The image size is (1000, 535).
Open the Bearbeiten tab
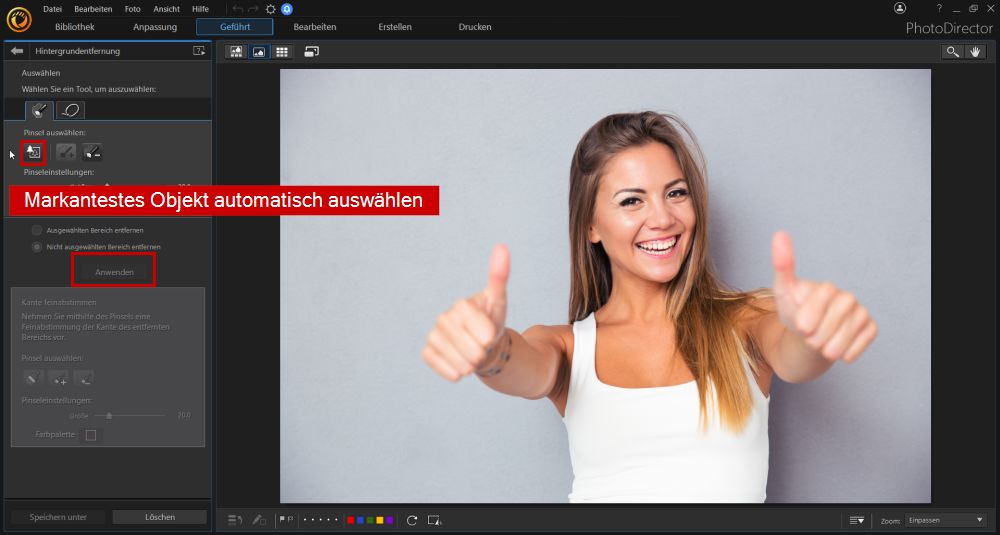315,27
